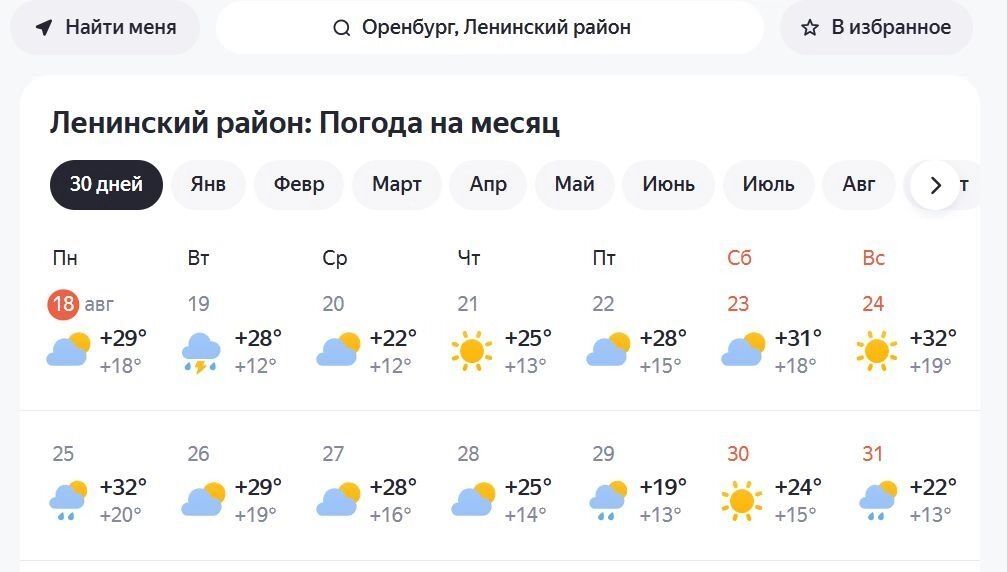Click the rainy icon for August 29
This screenshot has height=572, width=1007.
(x=608, y=501)
